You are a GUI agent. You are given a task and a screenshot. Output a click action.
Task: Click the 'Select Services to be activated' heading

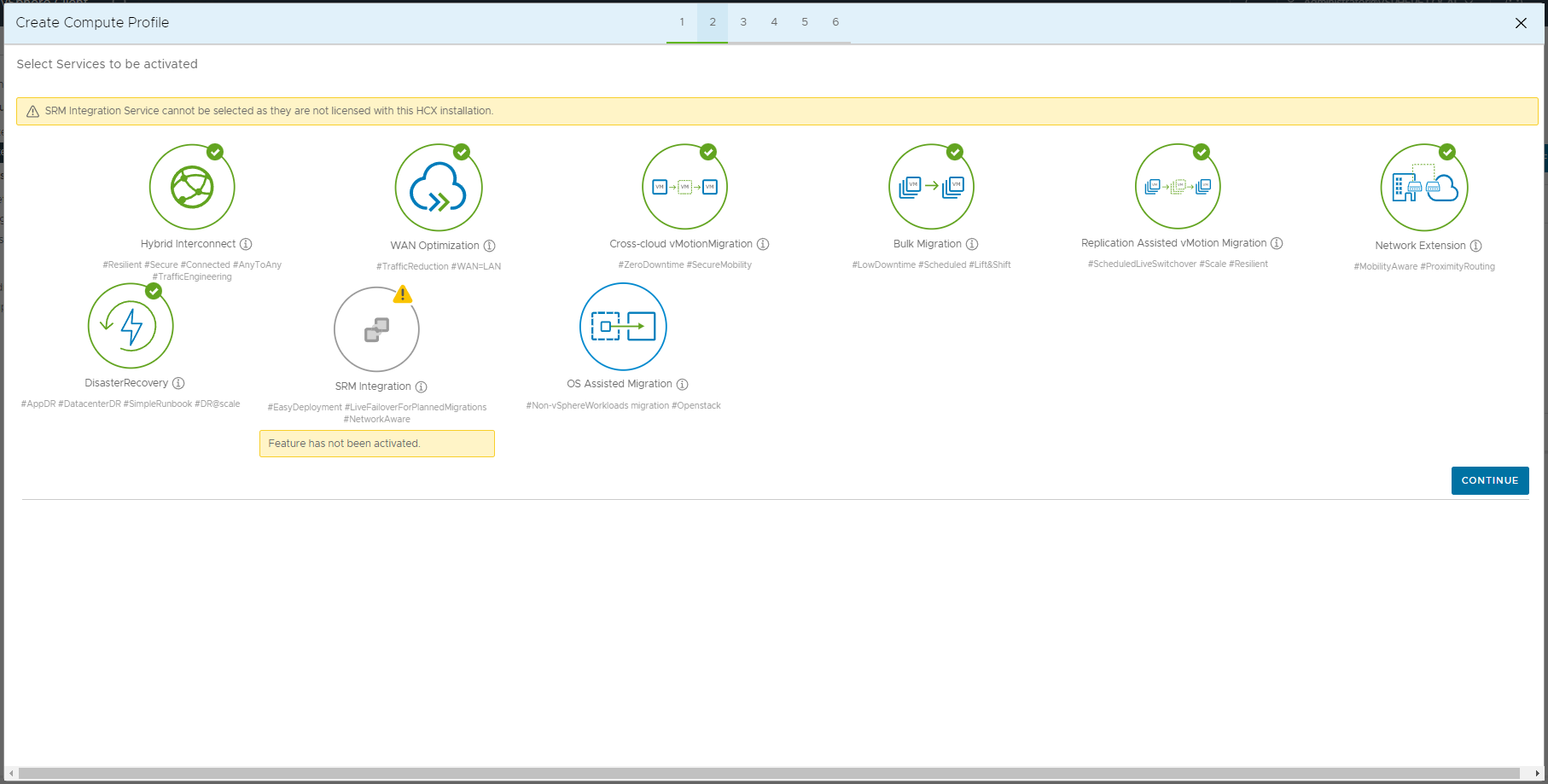point(107,64)
